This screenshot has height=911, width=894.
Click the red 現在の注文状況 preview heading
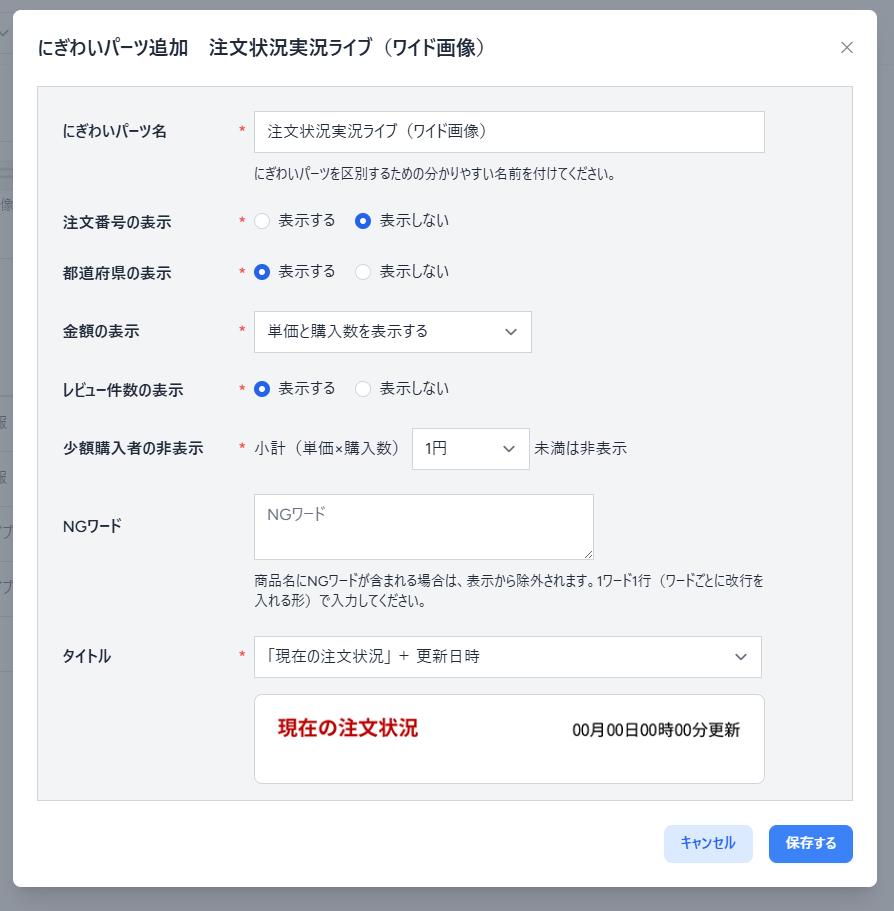coord(348,729)
